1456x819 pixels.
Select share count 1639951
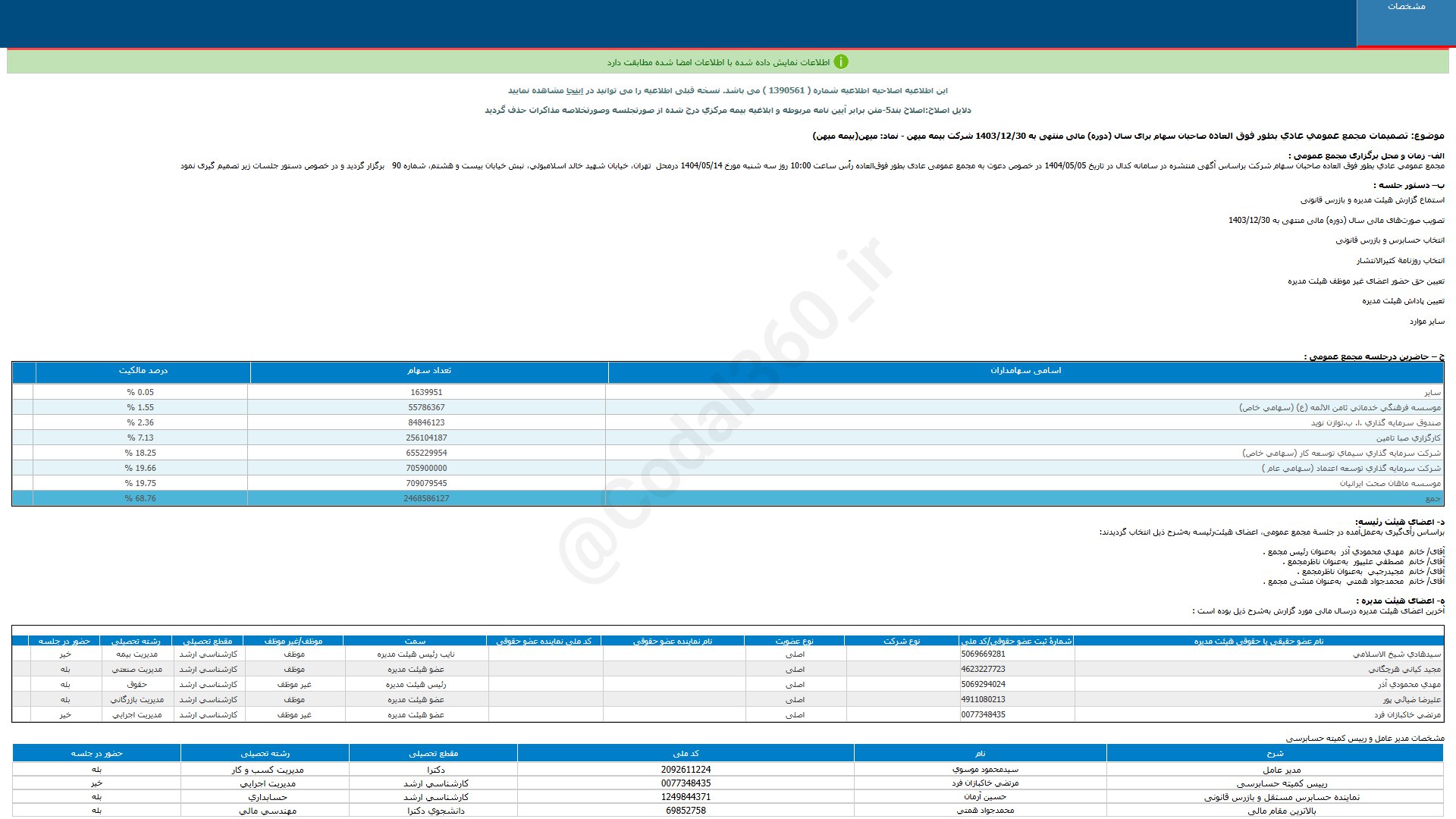pos(426,393)
